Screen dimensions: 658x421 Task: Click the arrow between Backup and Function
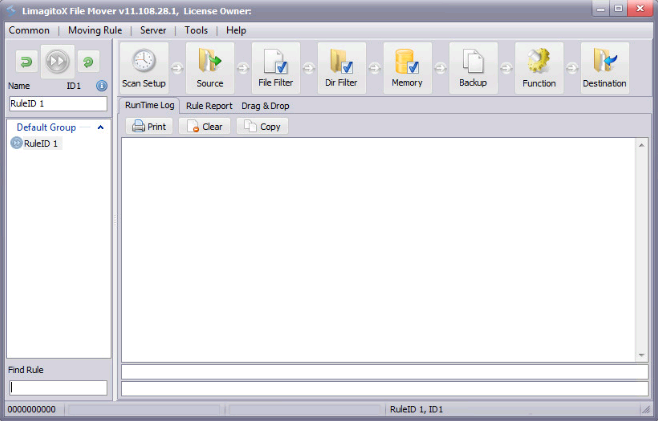tap(507, 68)
